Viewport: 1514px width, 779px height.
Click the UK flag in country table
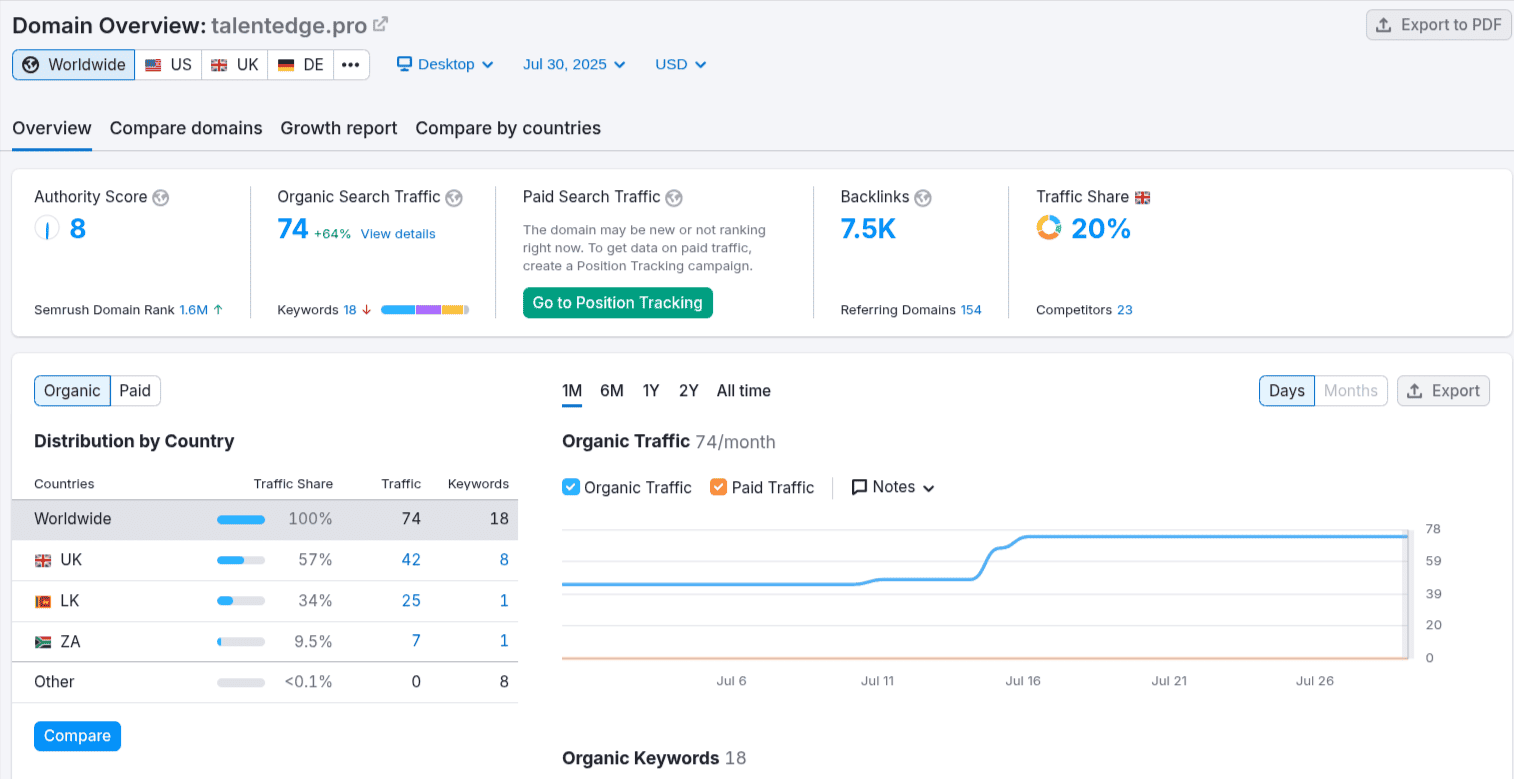[43, 560]
